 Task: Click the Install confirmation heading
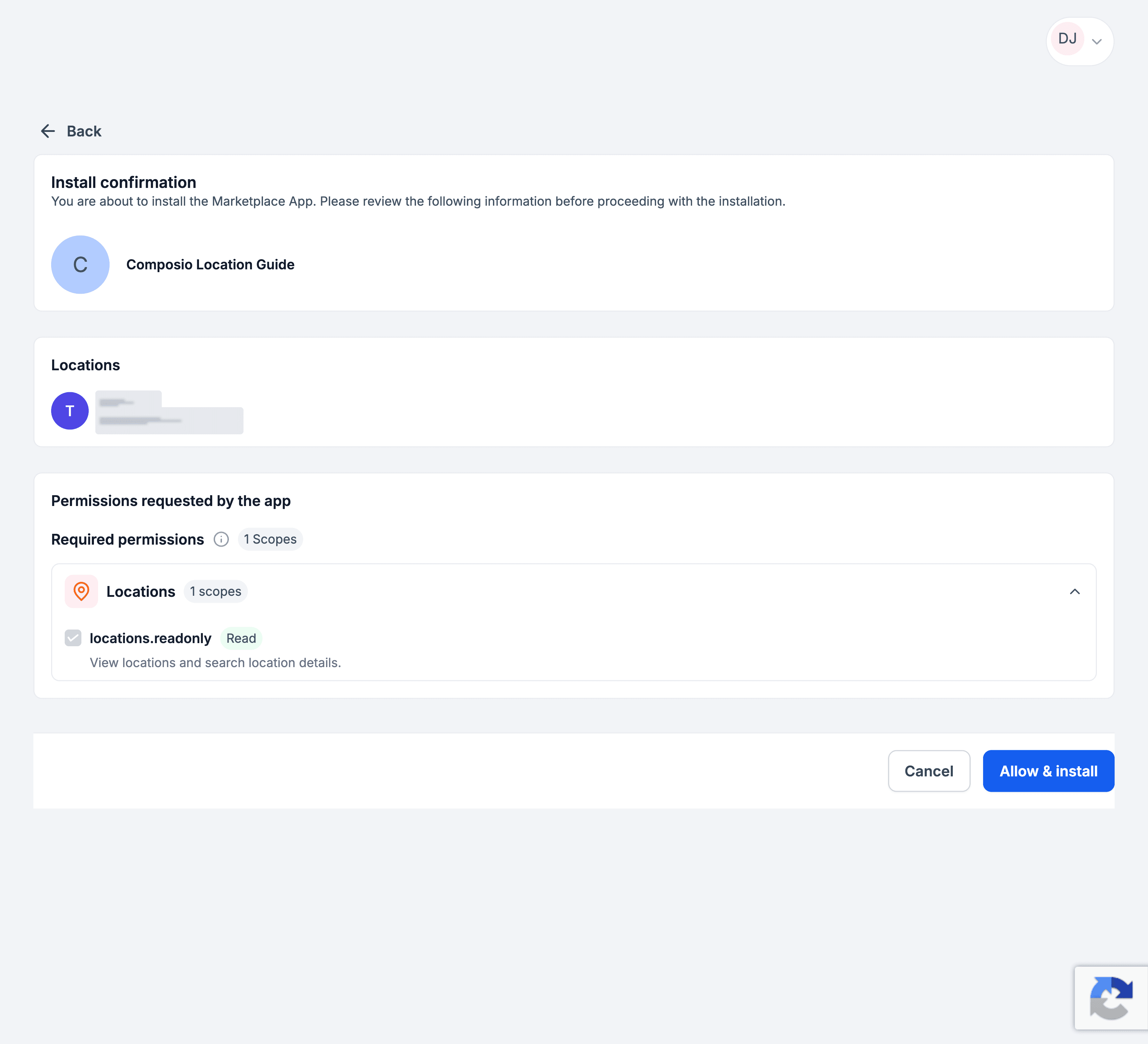pyautogui.click(x=123, y=182)
